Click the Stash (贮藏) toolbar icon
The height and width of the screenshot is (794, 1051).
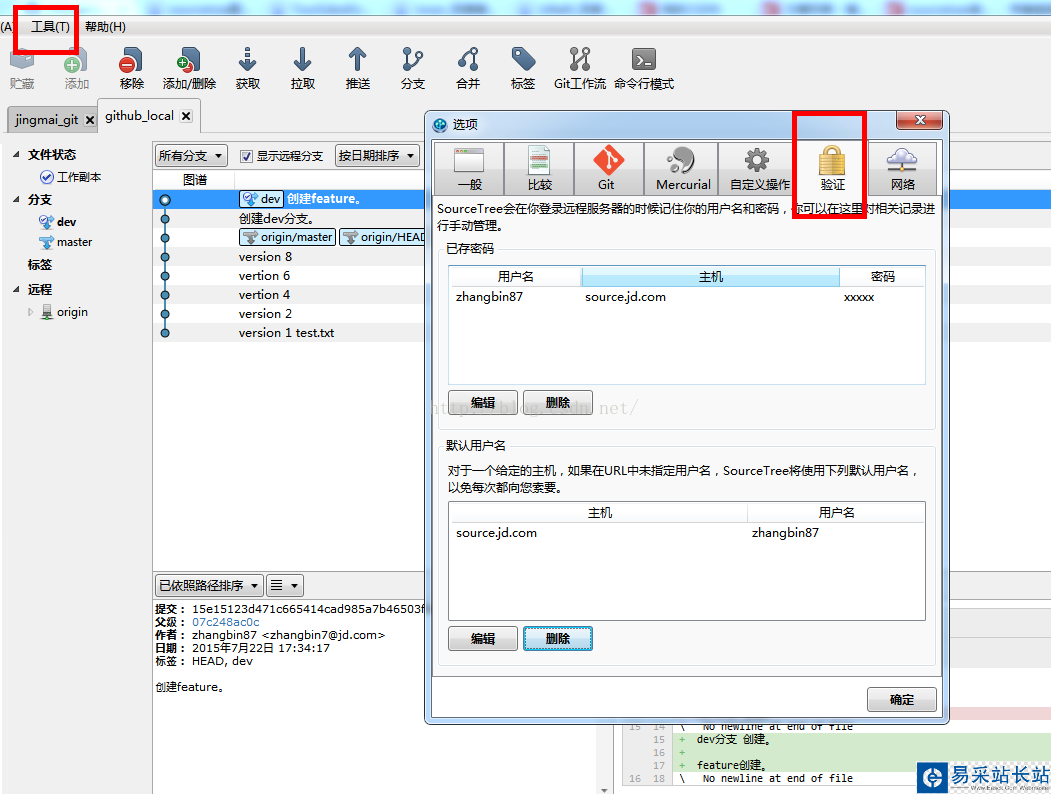tap(21, 68)
